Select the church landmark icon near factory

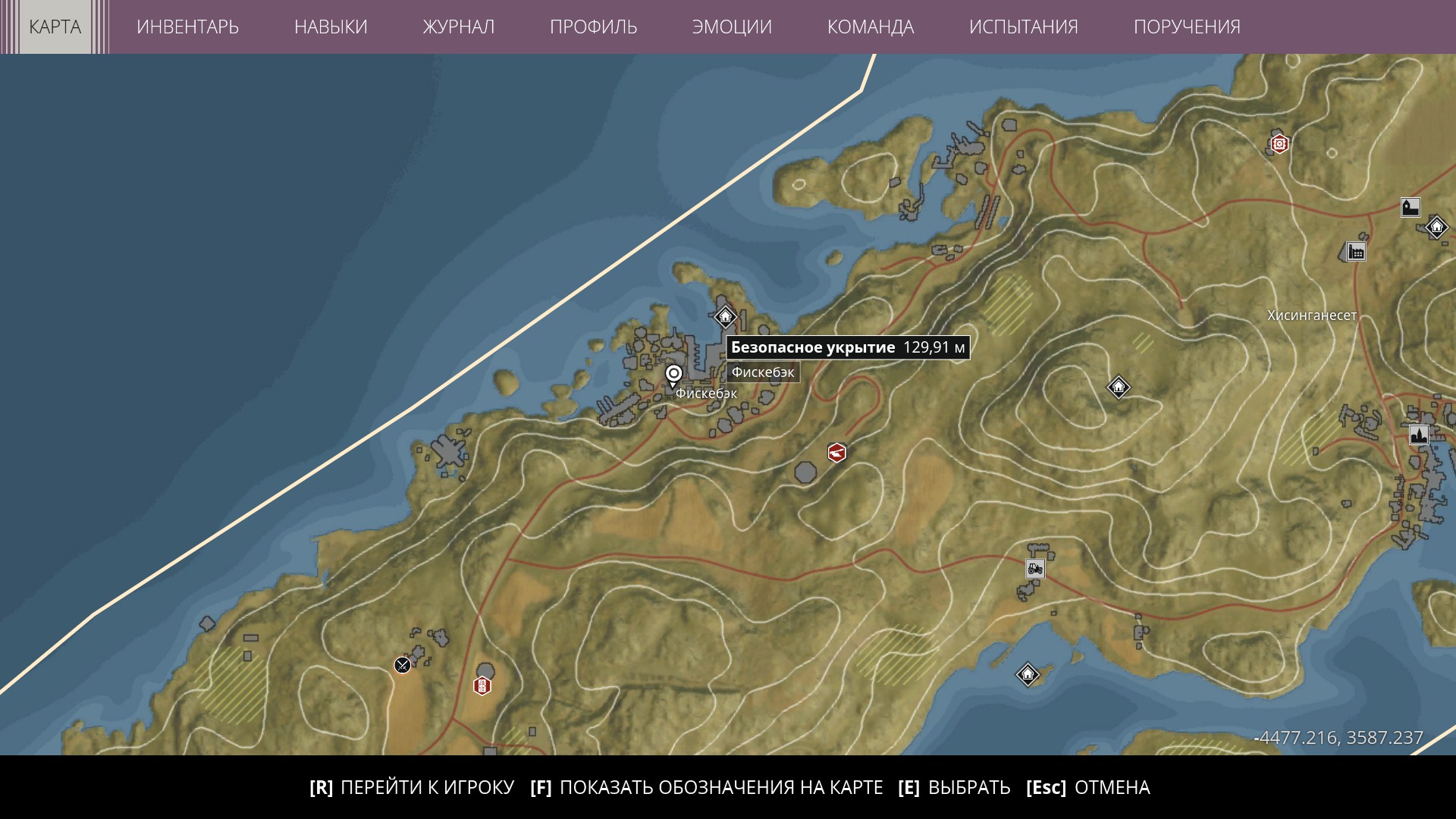tap(1410, 207)
